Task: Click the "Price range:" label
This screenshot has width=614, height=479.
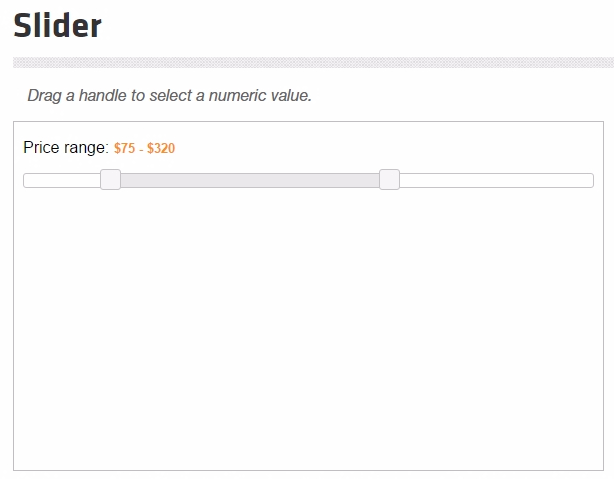Action: [66, 148]
